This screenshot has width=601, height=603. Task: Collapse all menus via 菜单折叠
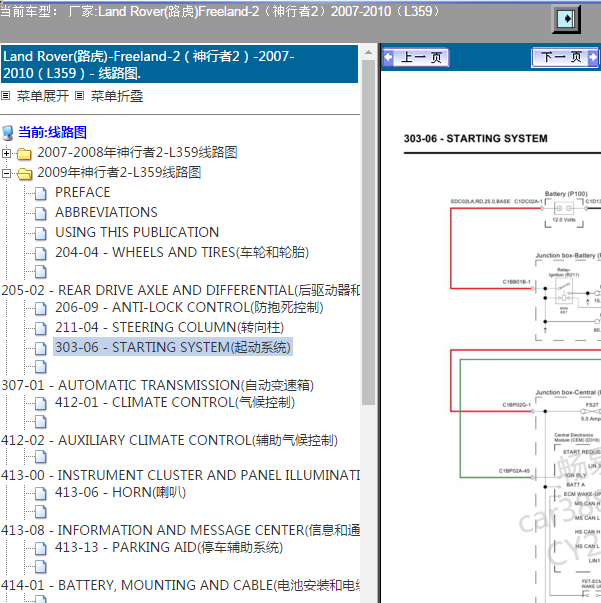click(117, 96)
